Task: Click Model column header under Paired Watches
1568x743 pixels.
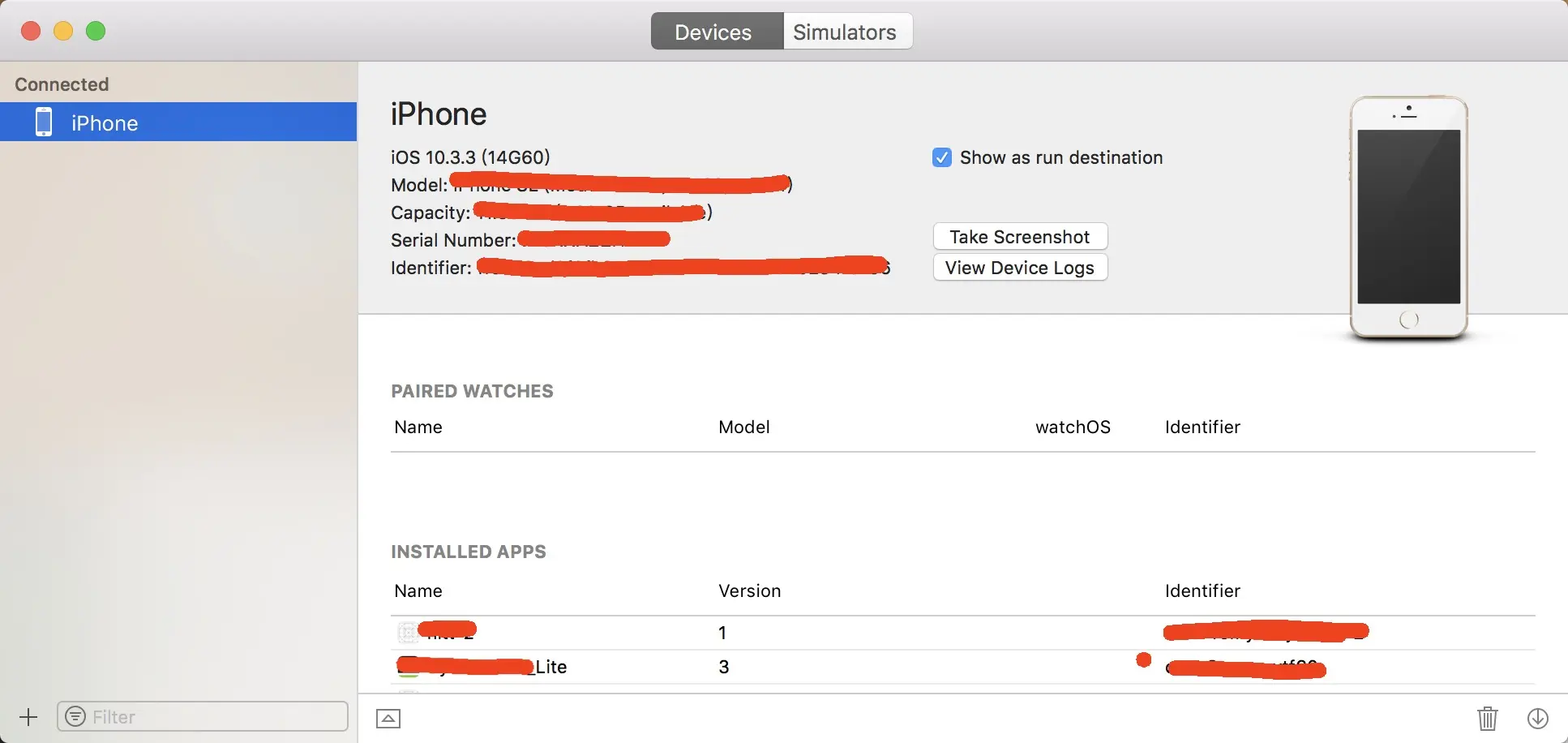Action: point(744,427)
